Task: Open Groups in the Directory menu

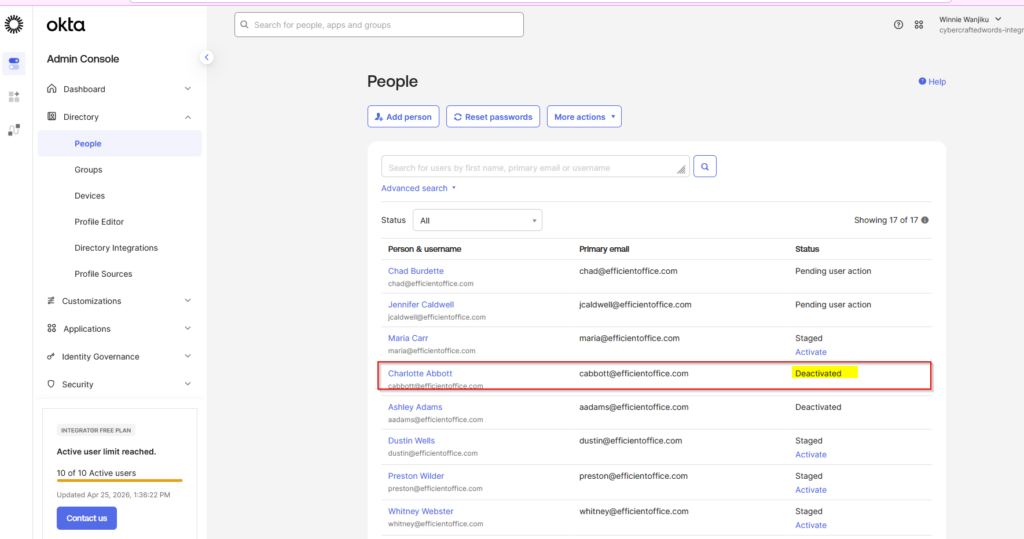Action: (x=88, y=170)
